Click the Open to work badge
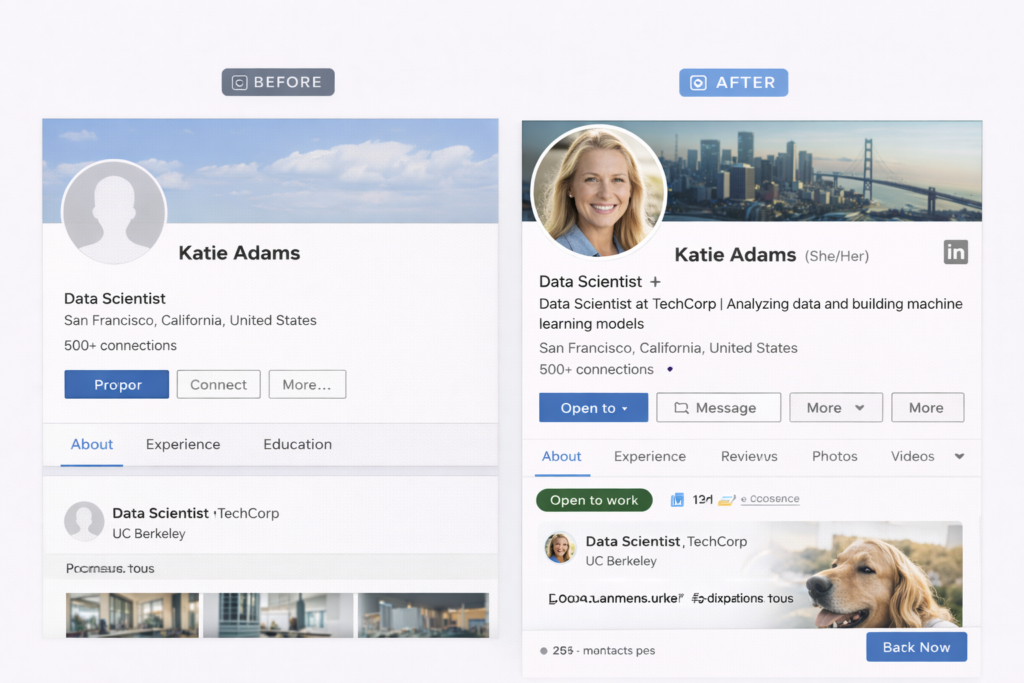1024x683 pixels. [594, 498]
